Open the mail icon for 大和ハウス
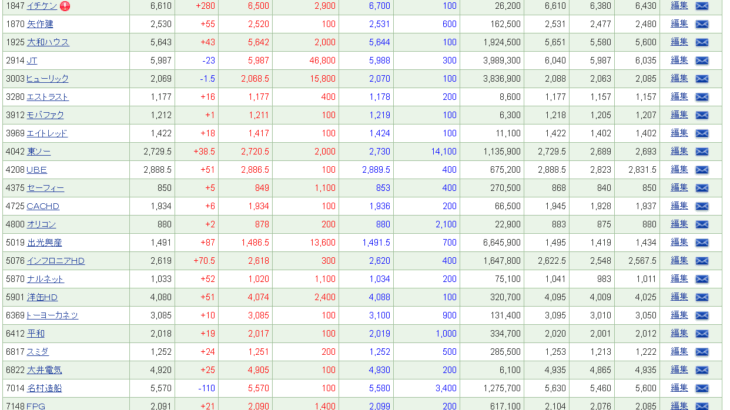The width and height of the screenshot is (730, 410). 702,42
